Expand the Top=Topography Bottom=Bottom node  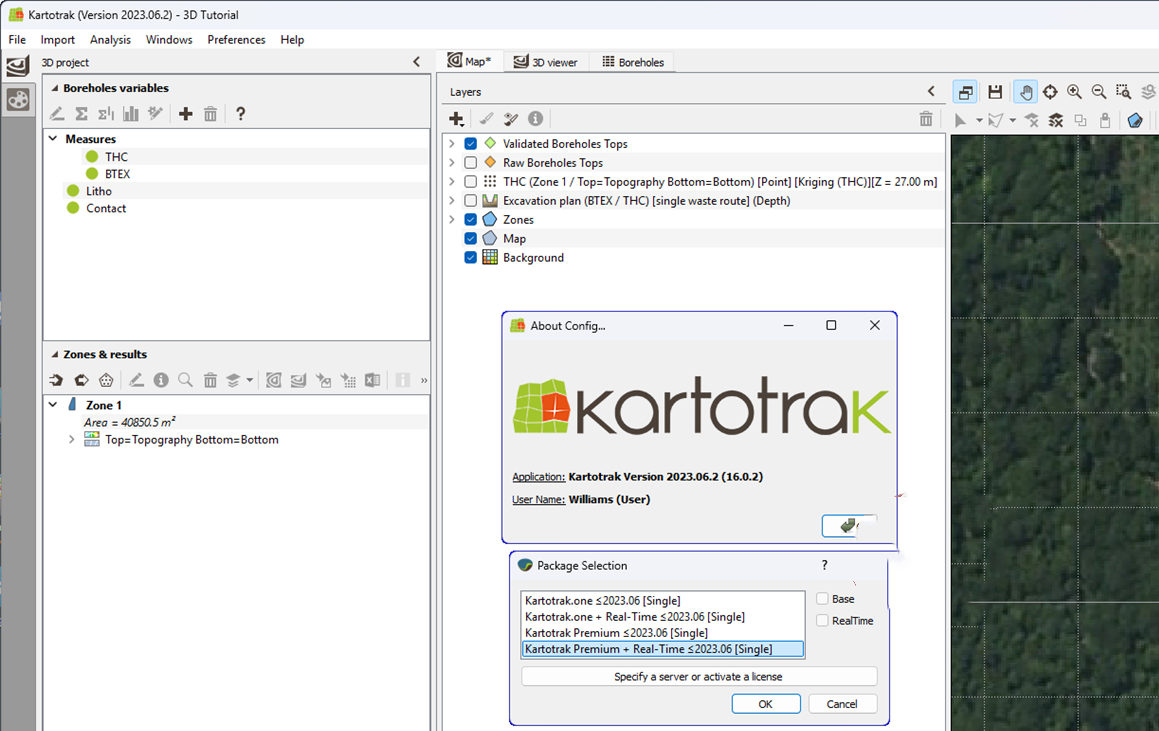tap(72, 439)
